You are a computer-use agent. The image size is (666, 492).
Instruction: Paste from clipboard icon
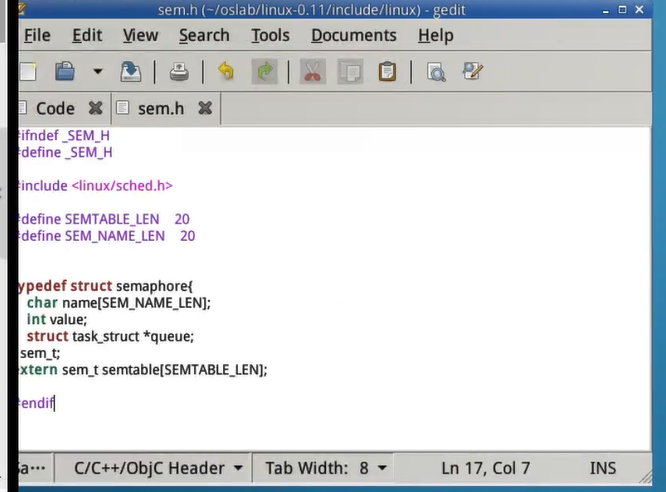(x=387, y=72)
